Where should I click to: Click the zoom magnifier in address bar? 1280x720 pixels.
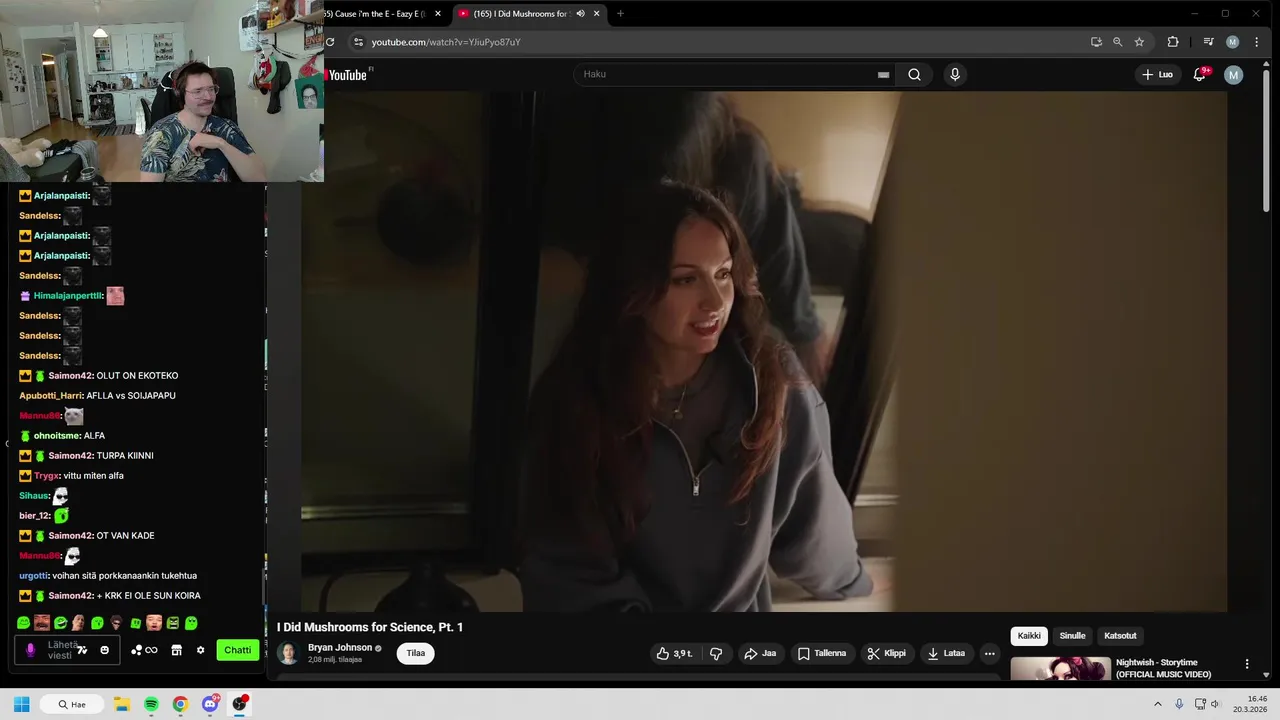1117,42
